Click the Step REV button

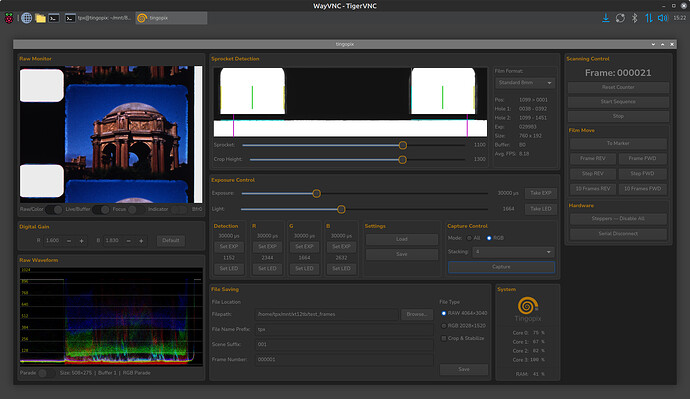[593, 174]
